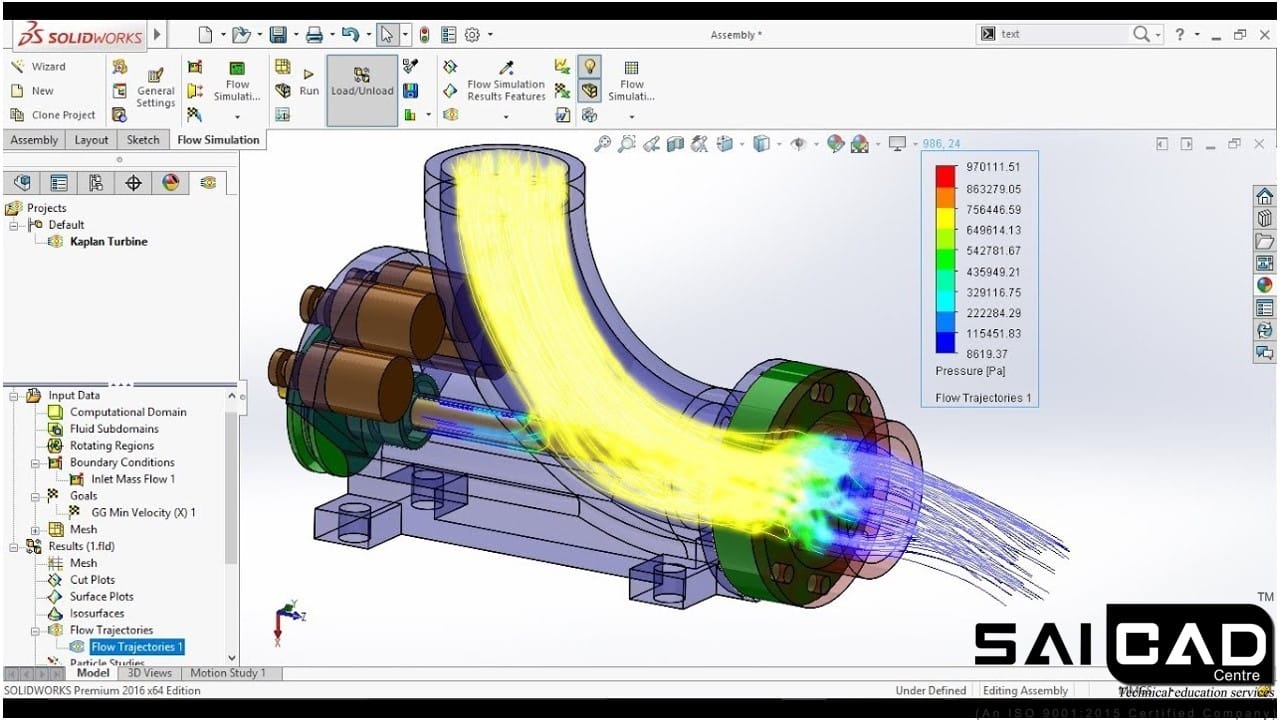
Task: Click the Rebuild traffic light icon
Action: point(424,35)
